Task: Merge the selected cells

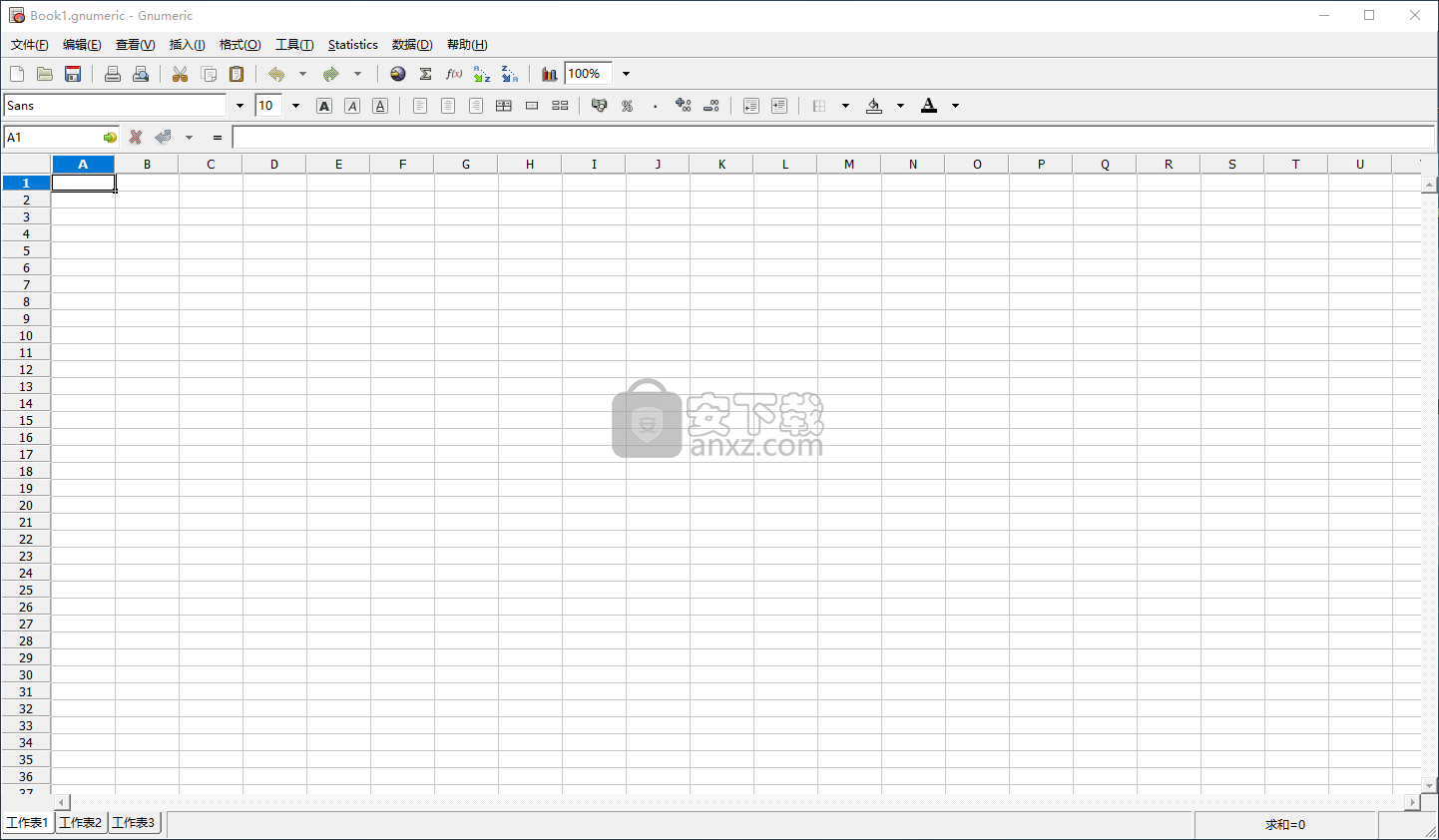Action: 532,106
